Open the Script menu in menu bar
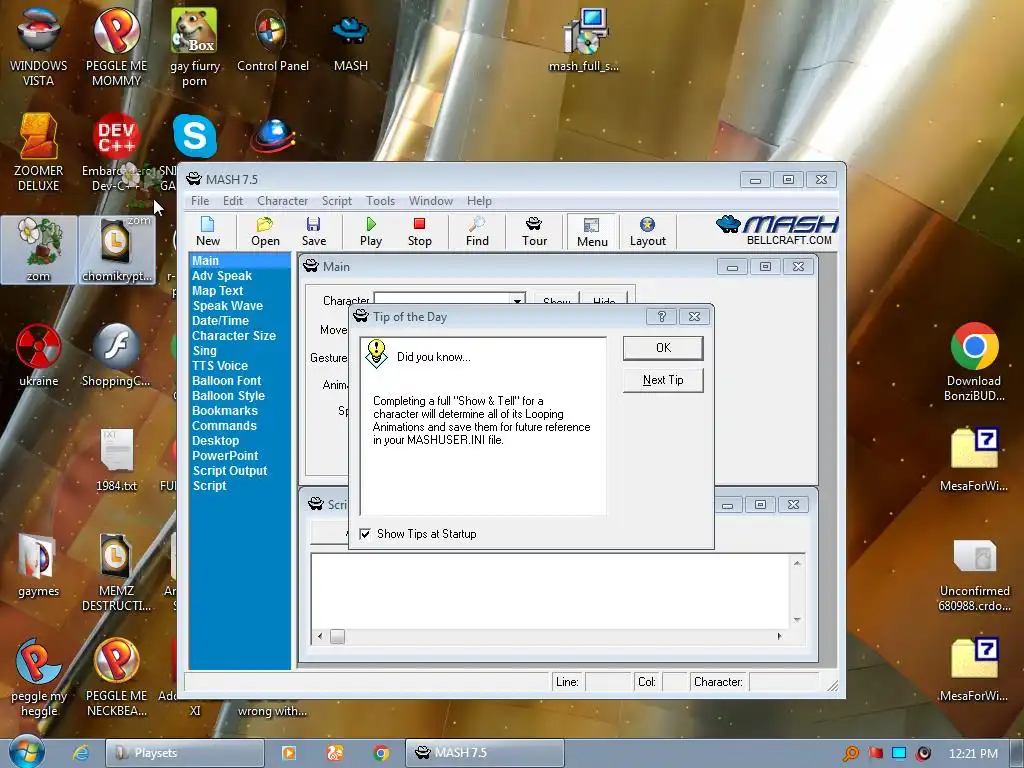Screen dimensions: 1024x768 [x=336, y=201]
